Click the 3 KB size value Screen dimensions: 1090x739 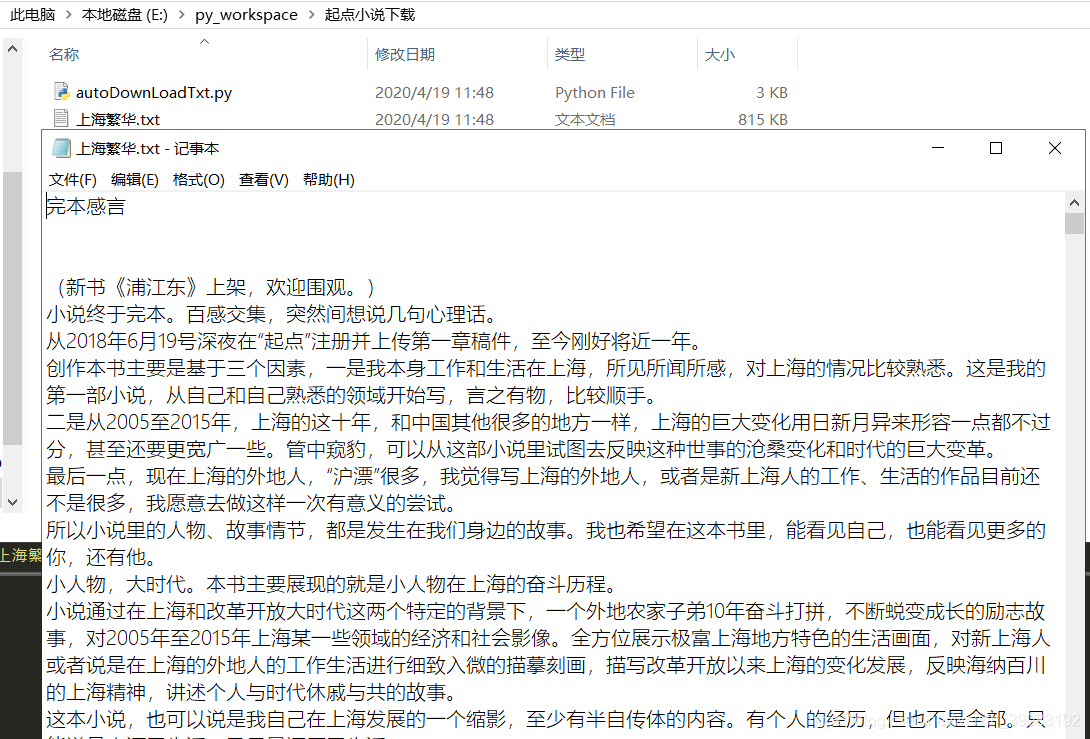click(x=772, y=92)
